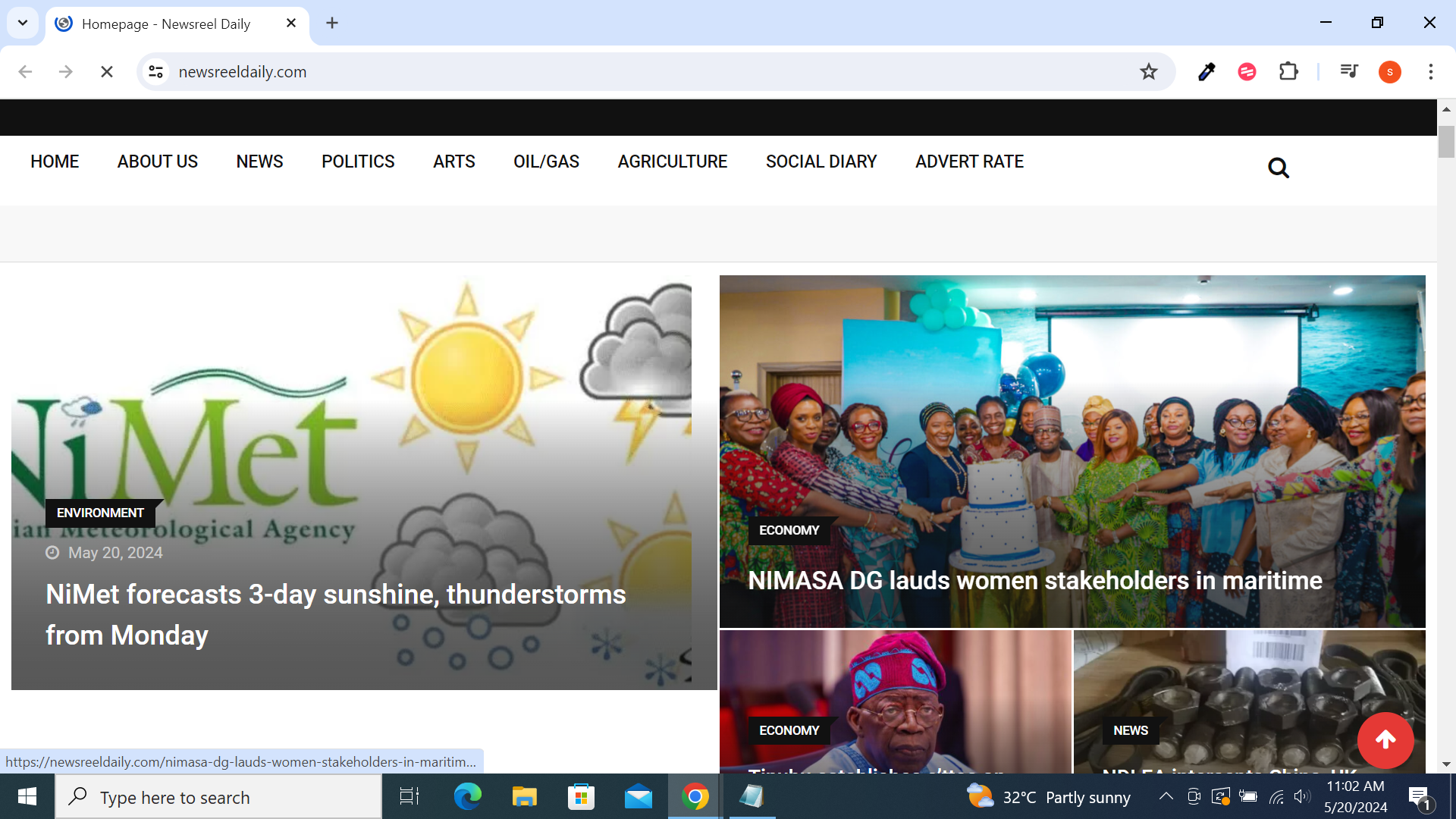Click the site search magnifier icon
The height and width of the screenshot is (819, 1456).
(1278, 168)
